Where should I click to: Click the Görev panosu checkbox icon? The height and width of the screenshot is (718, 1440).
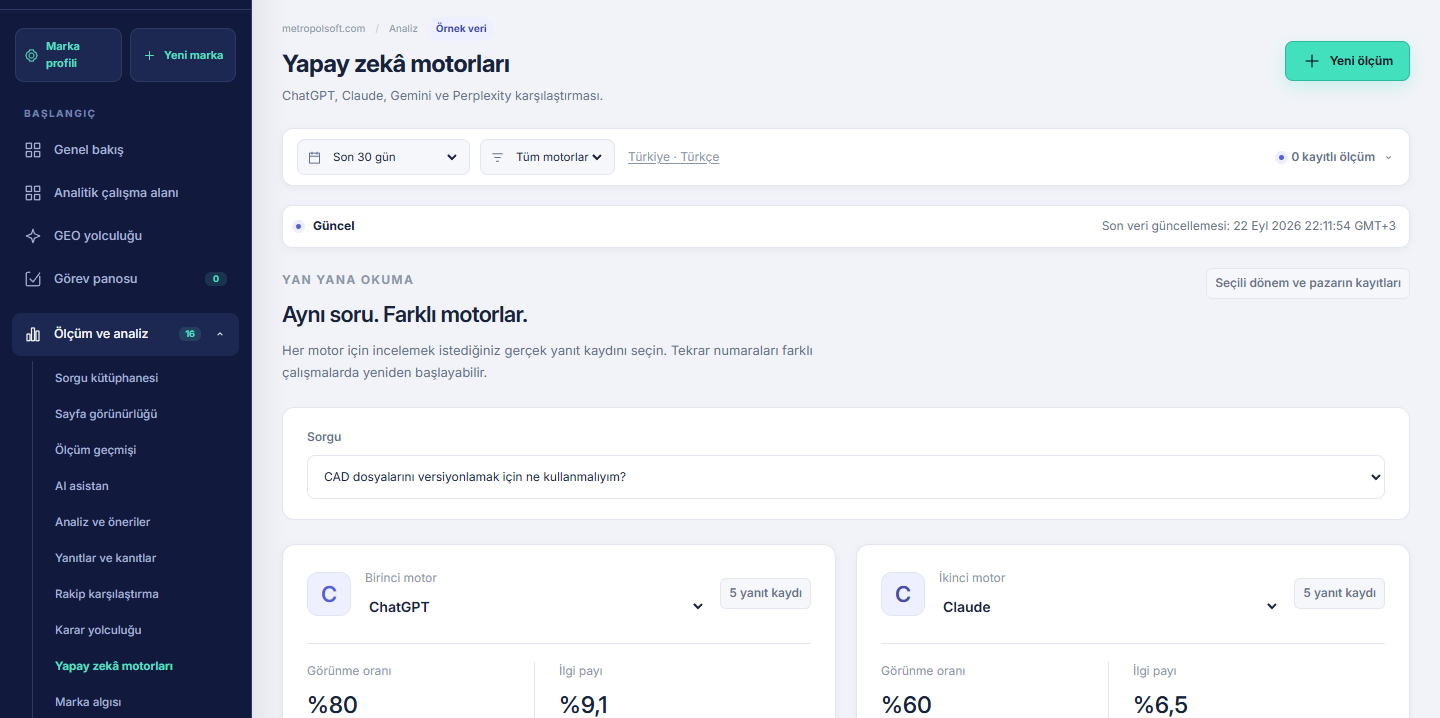click(33, 279)
